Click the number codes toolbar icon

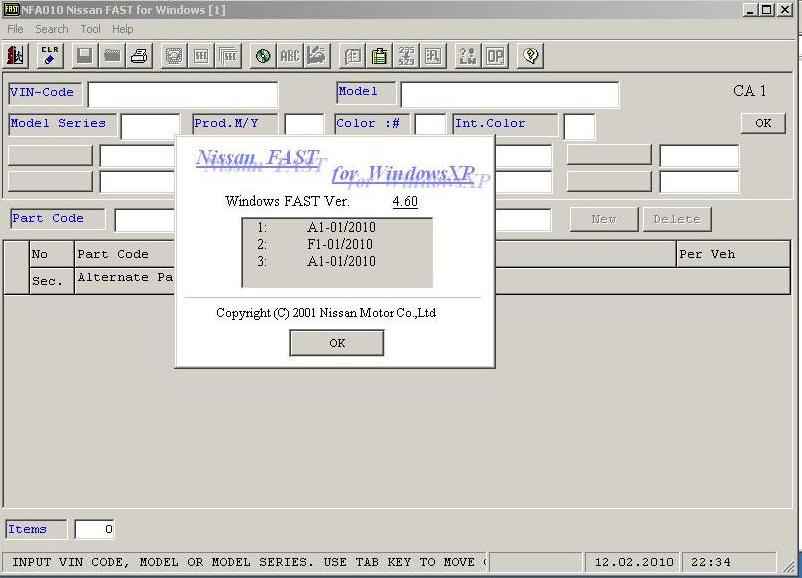click(406, 55)
